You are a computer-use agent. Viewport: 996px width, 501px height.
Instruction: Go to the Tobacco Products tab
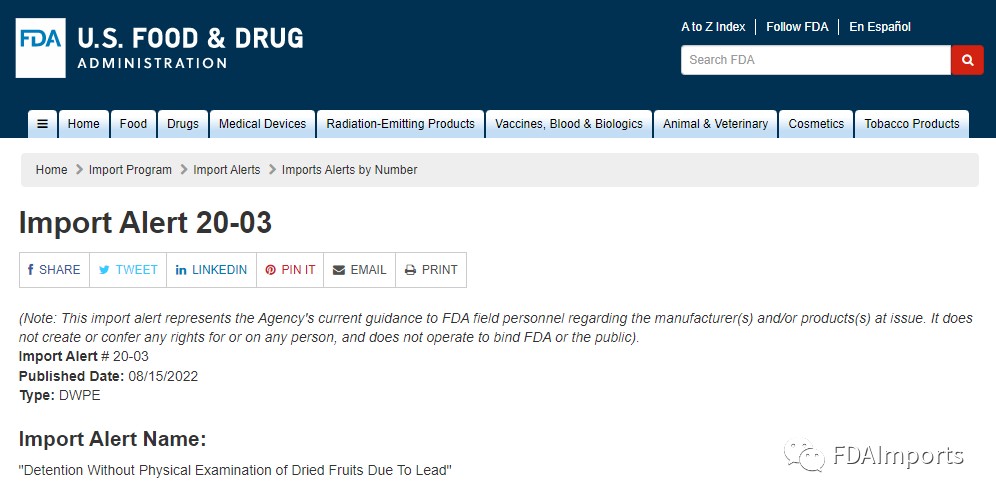pos(911,124)
